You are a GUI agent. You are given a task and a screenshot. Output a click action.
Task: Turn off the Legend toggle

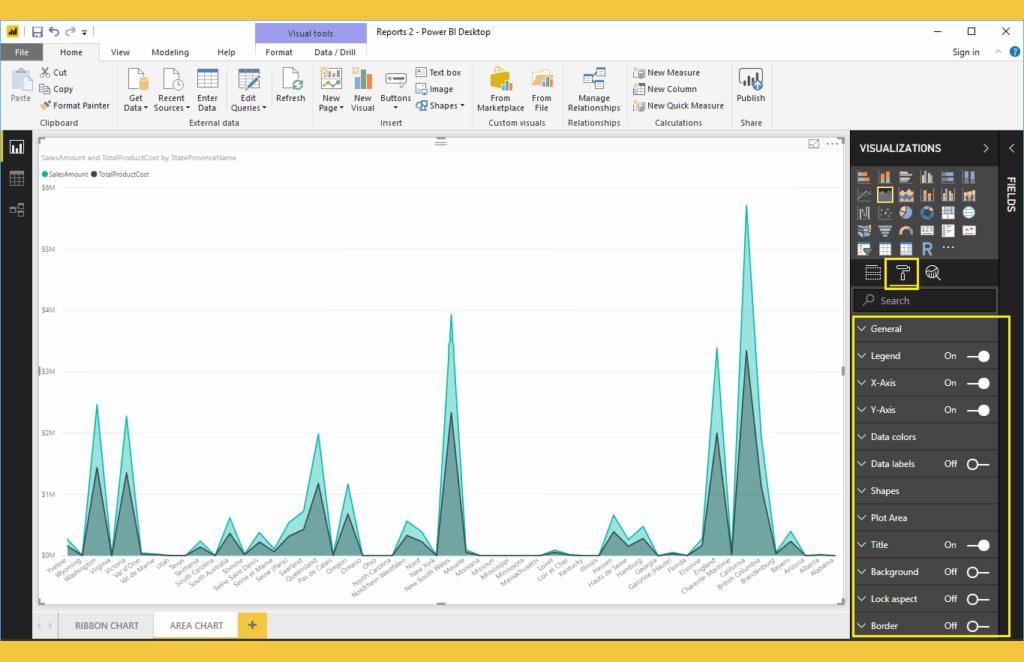[x=978, y=356]
